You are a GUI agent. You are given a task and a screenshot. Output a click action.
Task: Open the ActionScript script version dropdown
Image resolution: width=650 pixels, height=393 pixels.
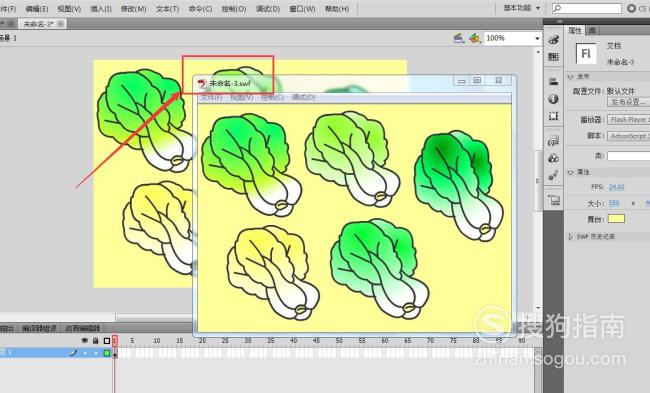click(628, 136)
